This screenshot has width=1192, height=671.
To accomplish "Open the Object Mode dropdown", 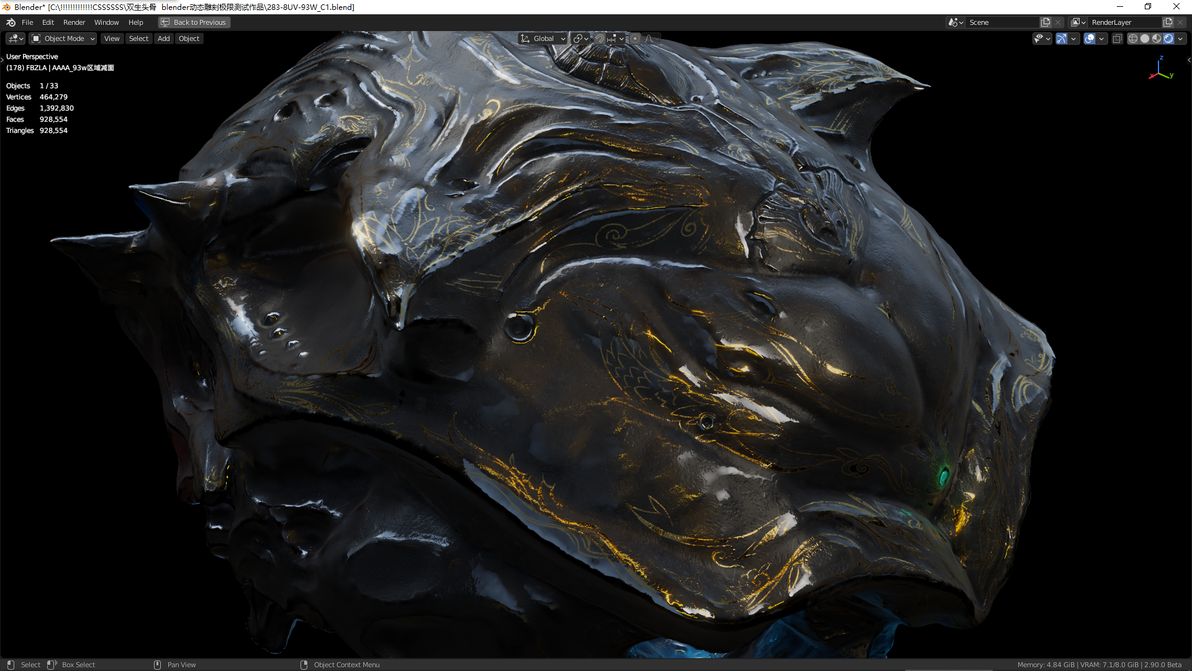I will coord(63,38).
